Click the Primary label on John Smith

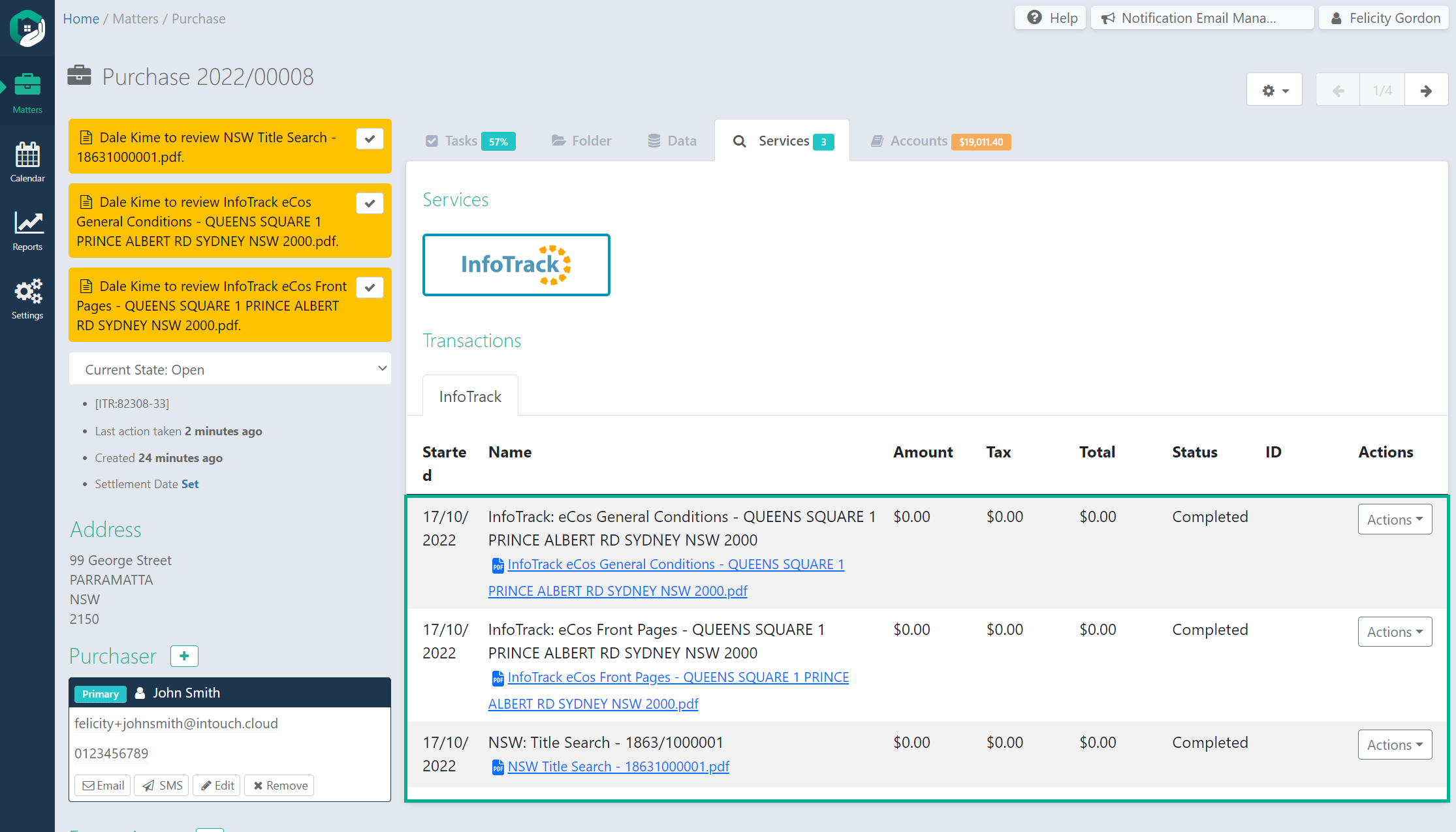101,694
